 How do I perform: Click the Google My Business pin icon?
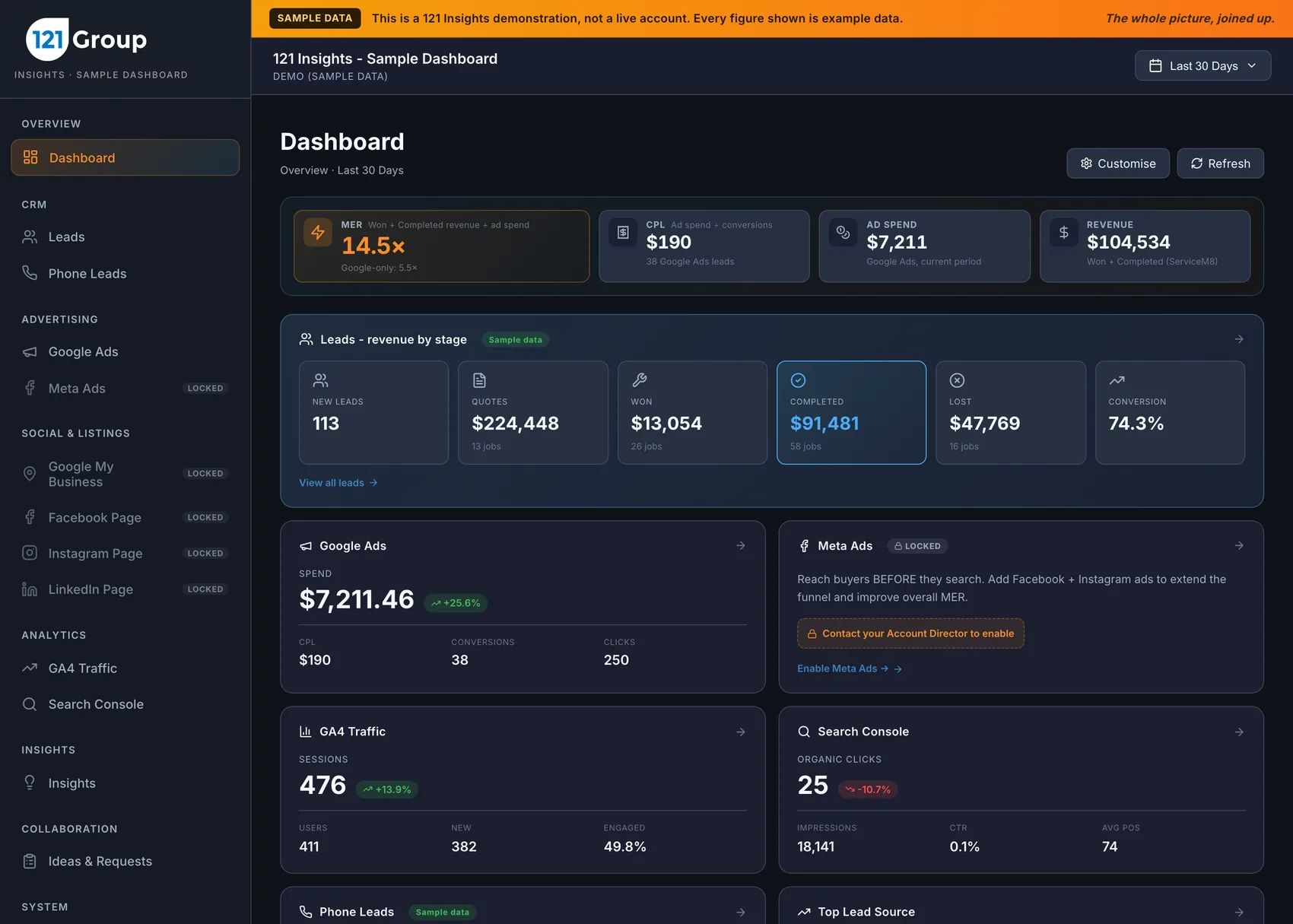click(30, 474)
